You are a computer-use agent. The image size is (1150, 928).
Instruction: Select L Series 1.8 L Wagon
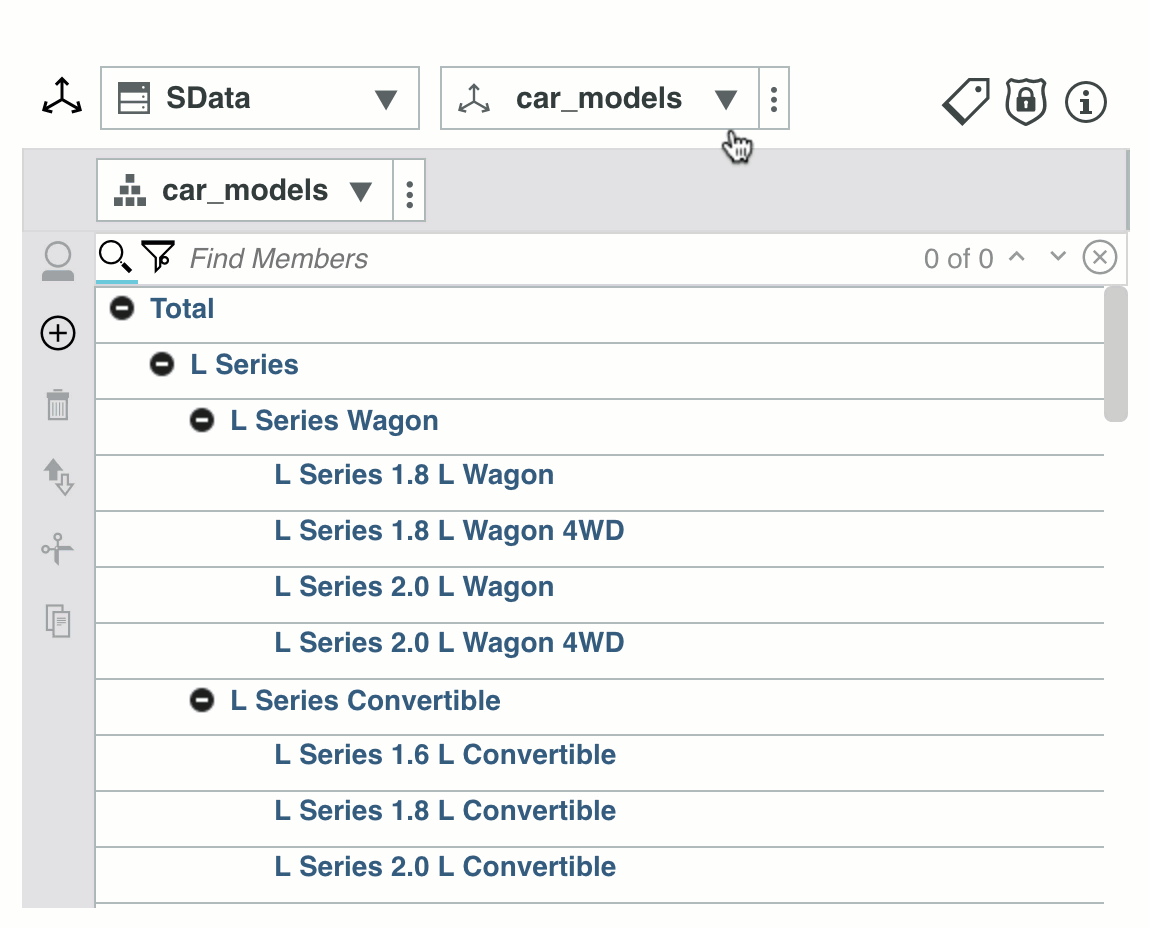pyautogui.click(x=414, y=475)
